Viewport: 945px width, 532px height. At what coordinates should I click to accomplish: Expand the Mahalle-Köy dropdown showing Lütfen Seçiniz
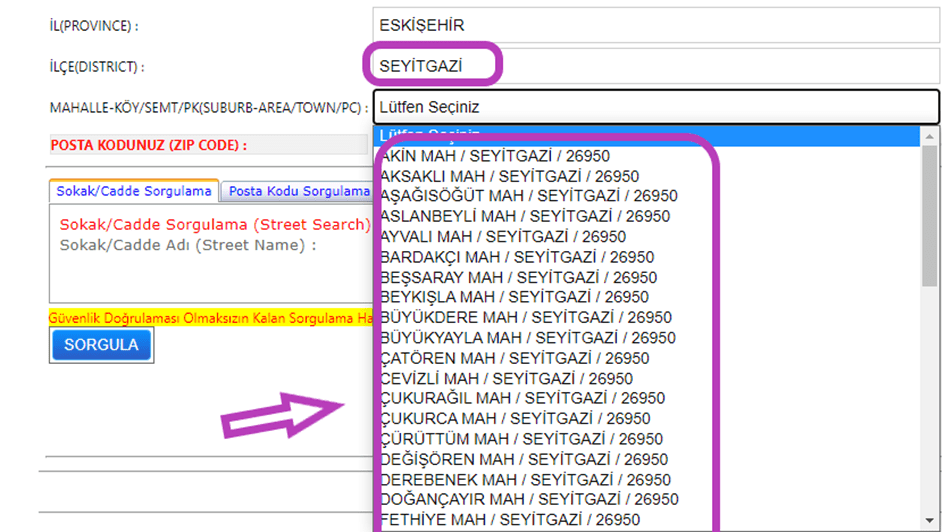point(655,107)
